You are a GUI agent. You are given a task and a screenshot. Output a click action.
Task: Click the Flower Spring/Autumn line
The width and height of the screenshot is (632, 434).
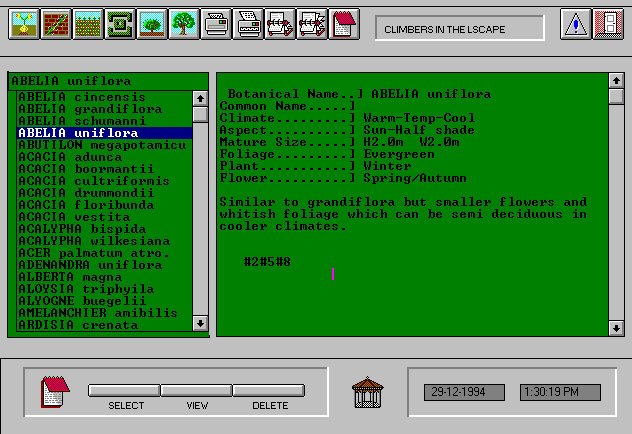[x=343, y=178]
